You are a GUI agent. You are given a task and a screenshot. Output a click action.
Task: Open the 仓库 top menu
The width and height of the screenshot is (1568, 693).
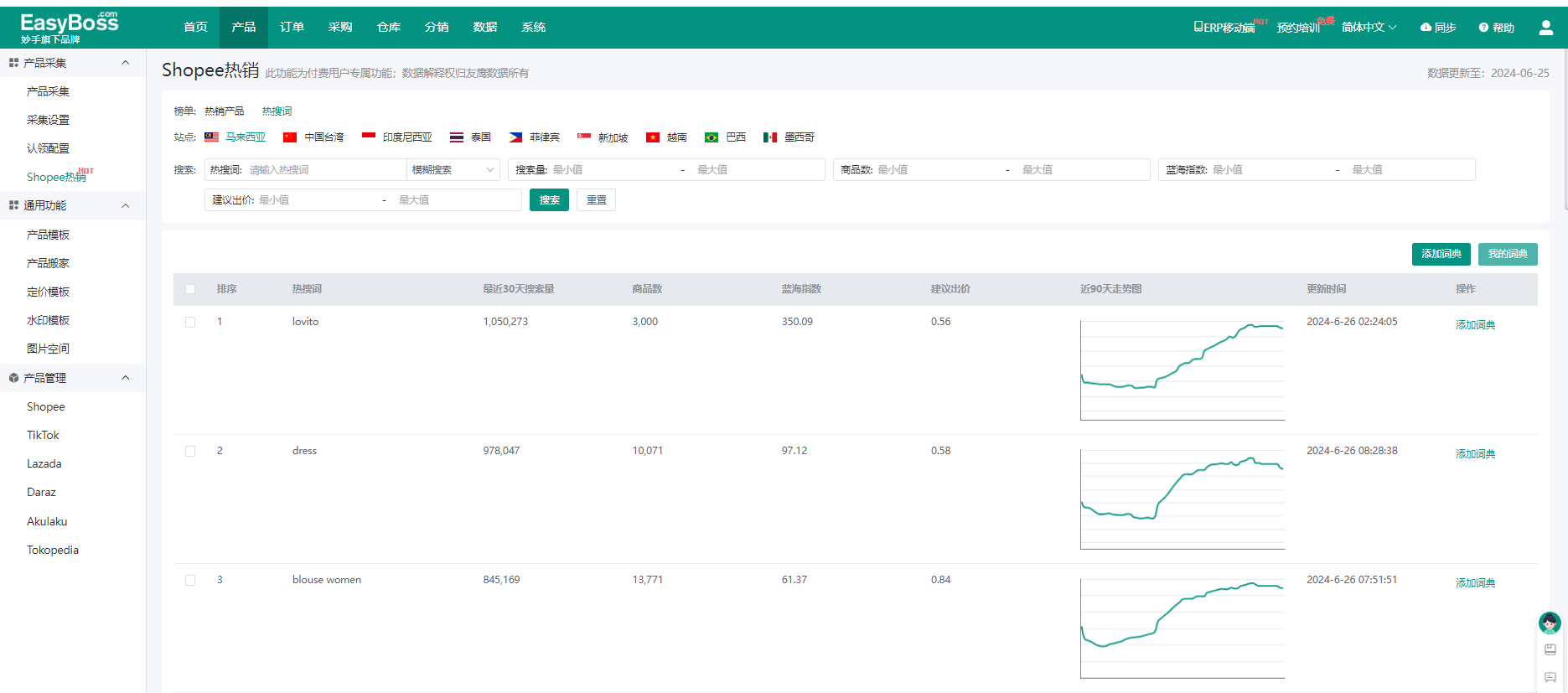[389, 28]
